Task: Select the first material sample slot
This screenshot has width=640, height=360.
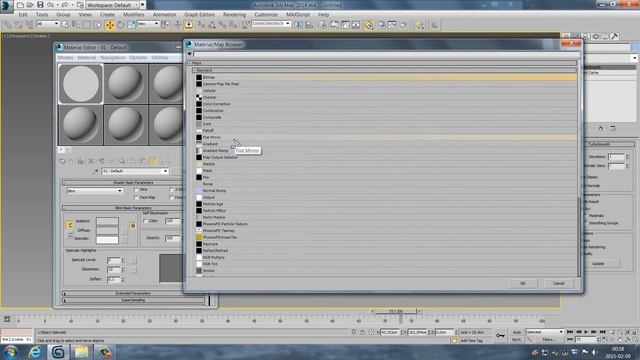Action: 80,84
